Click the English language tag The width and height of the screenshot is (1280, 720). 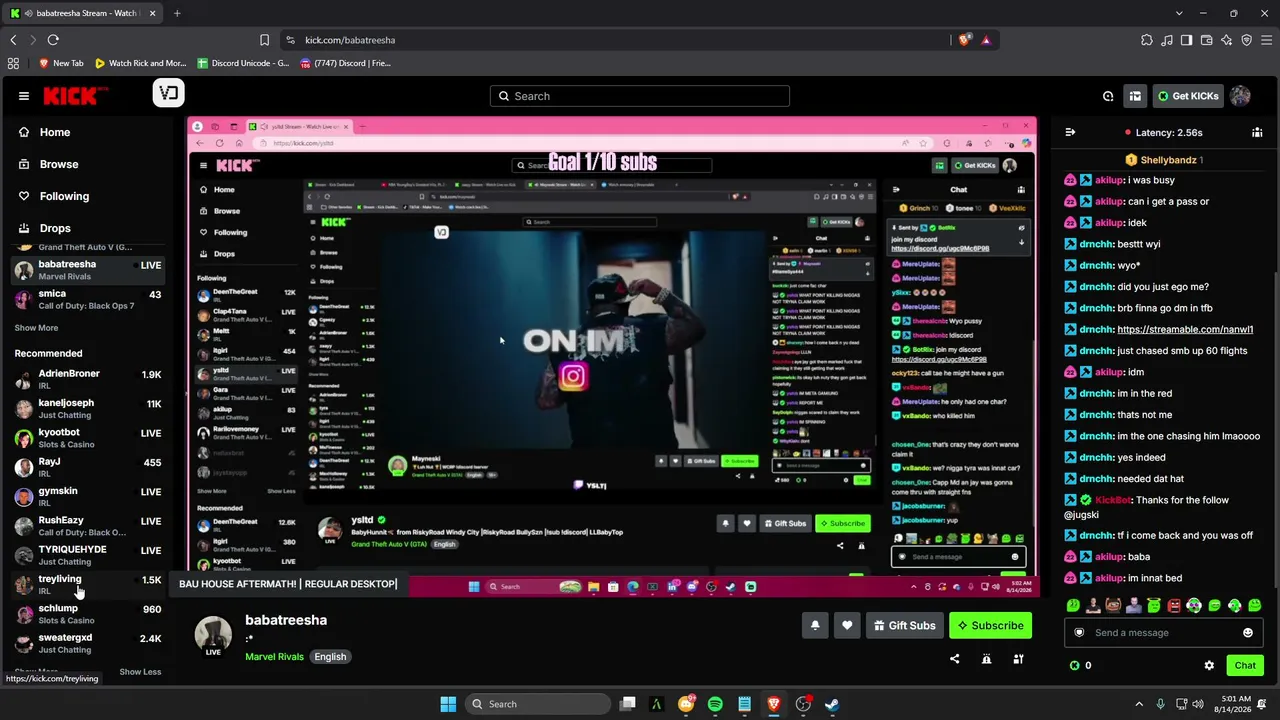coord(330,657)
